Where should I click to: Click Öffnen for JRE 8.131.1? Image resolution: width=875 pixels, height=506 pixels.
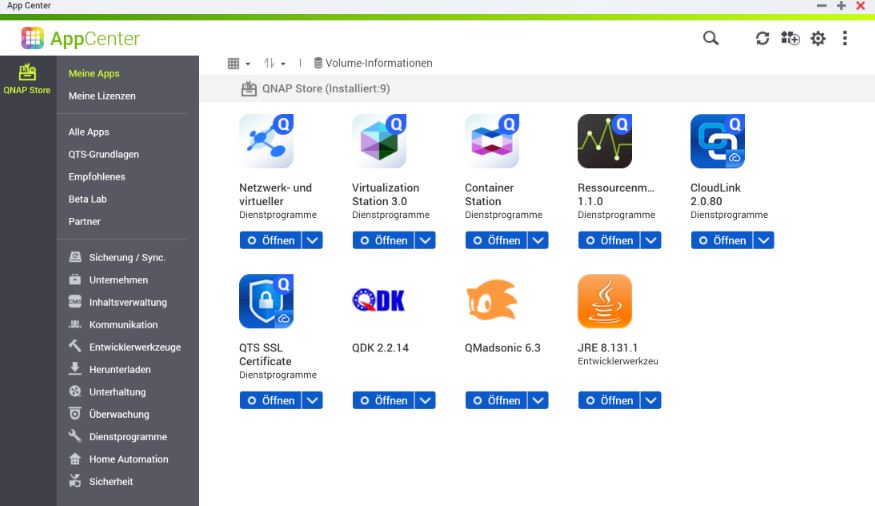[609, 401]
